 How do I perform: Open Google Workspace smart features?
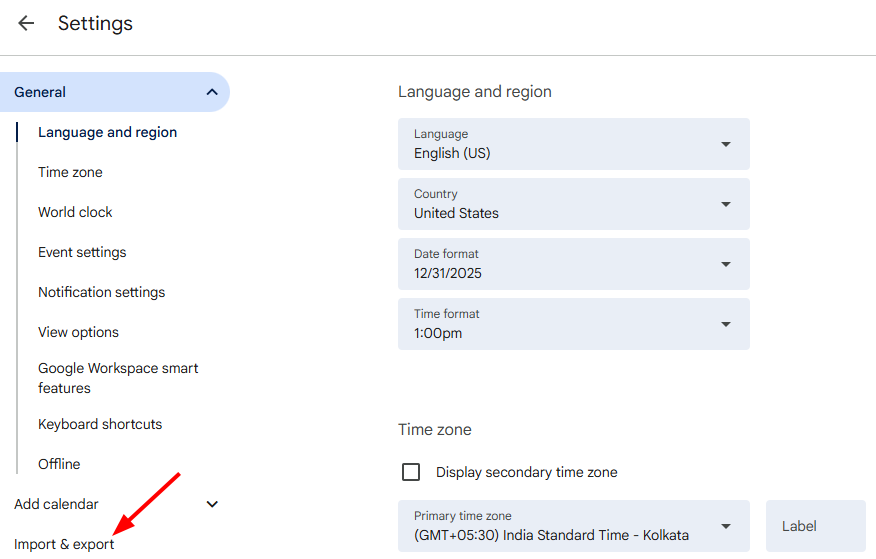[118, 378]
